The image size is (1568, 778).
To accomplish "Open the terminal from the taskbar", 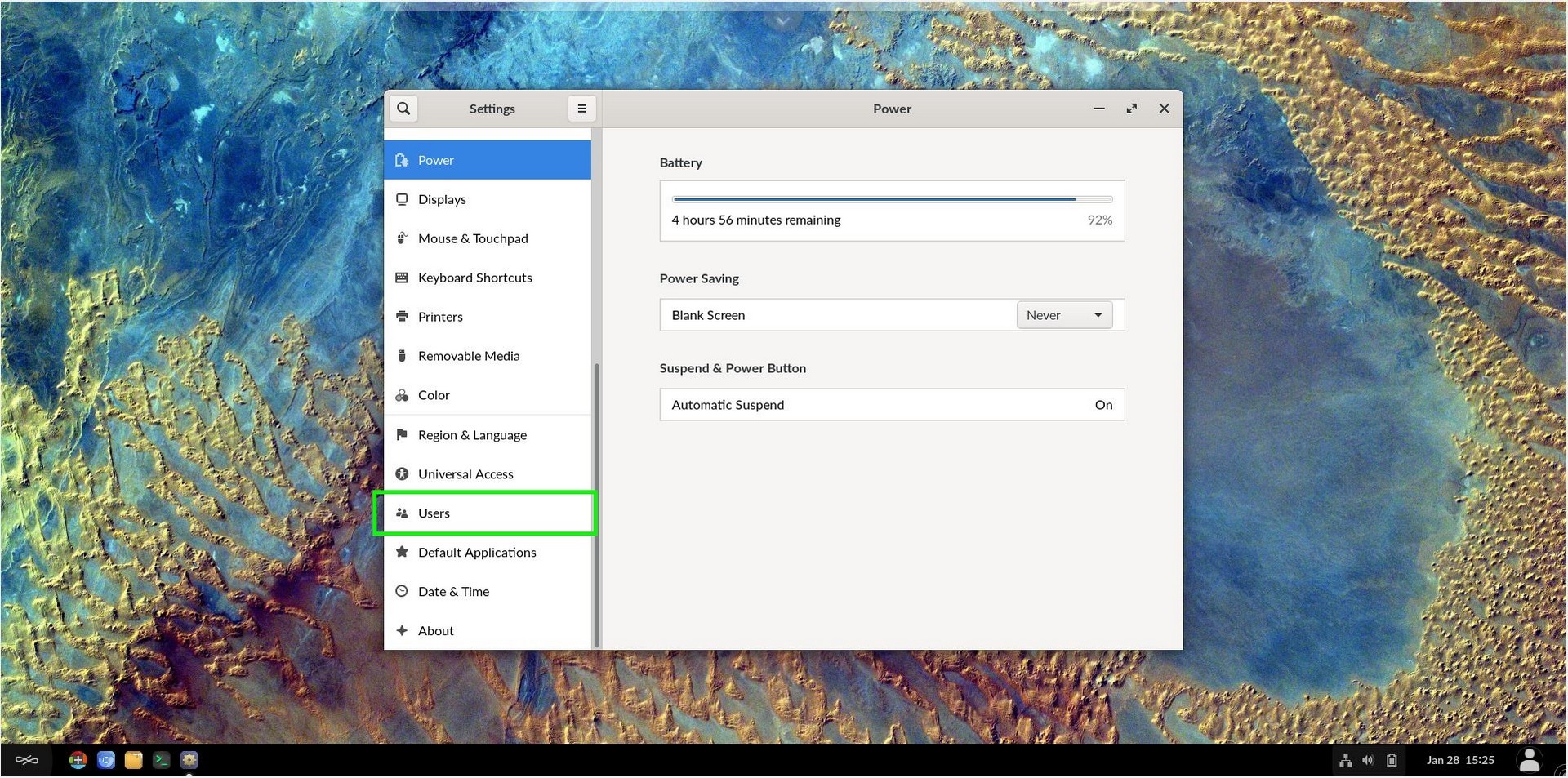I will [162, 760].
